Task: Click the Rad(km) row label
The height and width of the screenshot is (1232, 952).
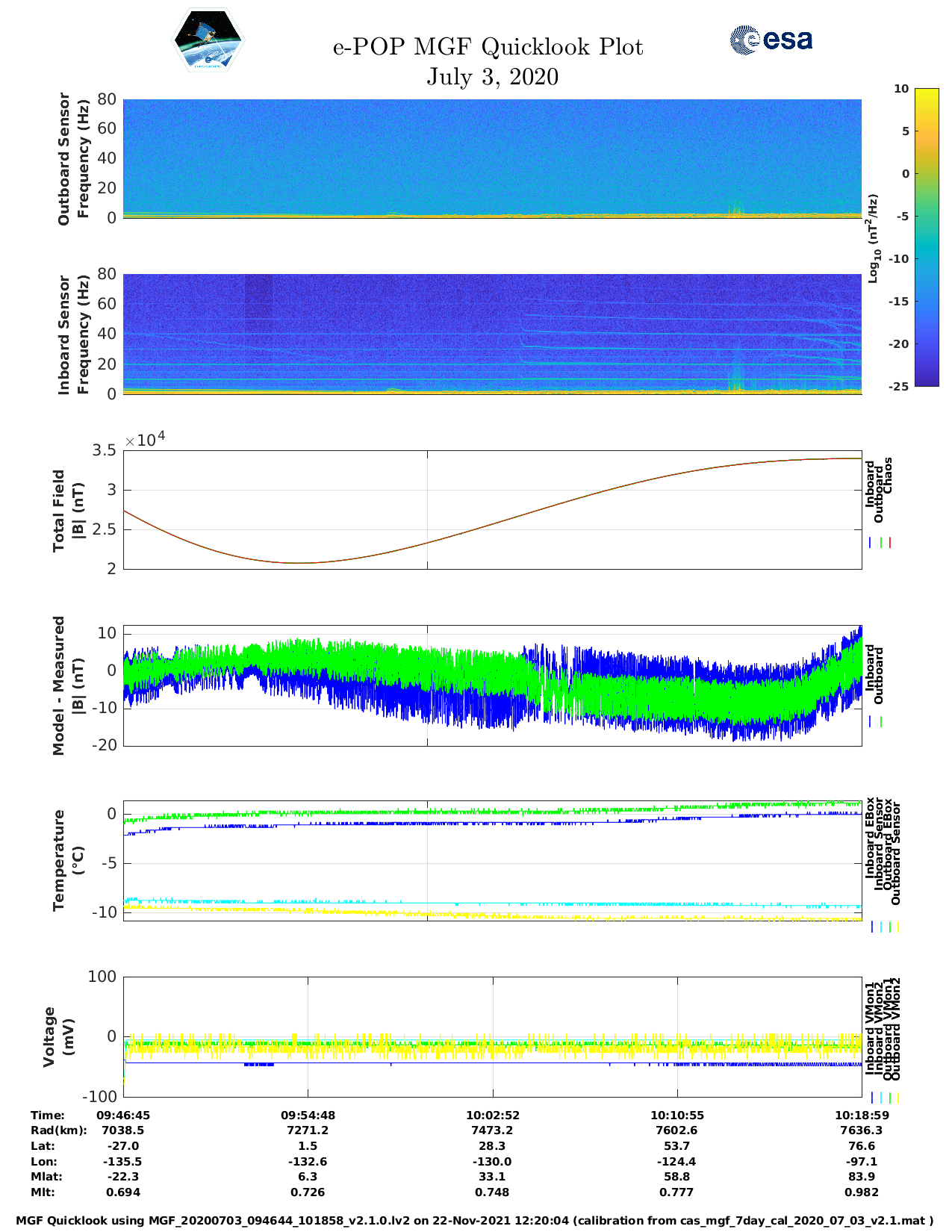Action: [58, 1130]
